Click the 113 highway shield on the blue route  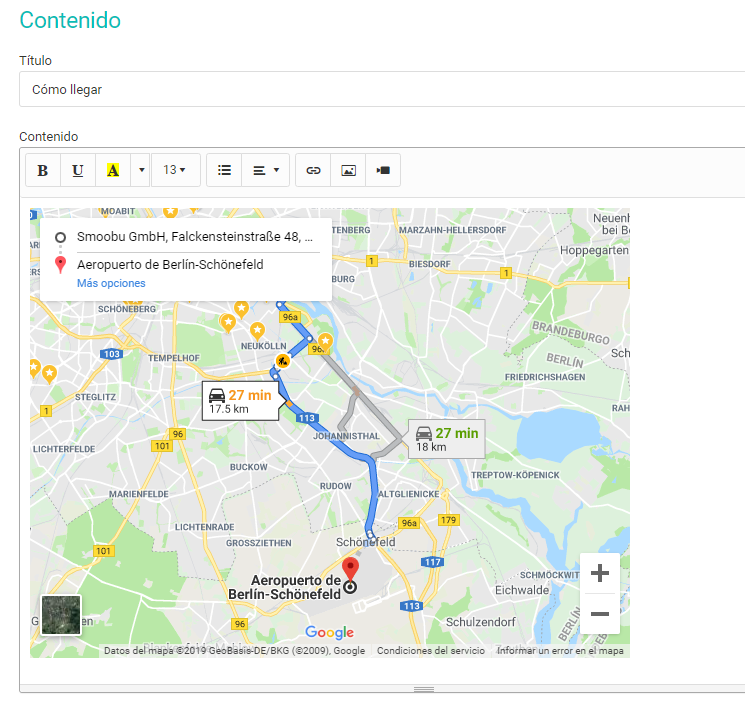tap(306, 418)
